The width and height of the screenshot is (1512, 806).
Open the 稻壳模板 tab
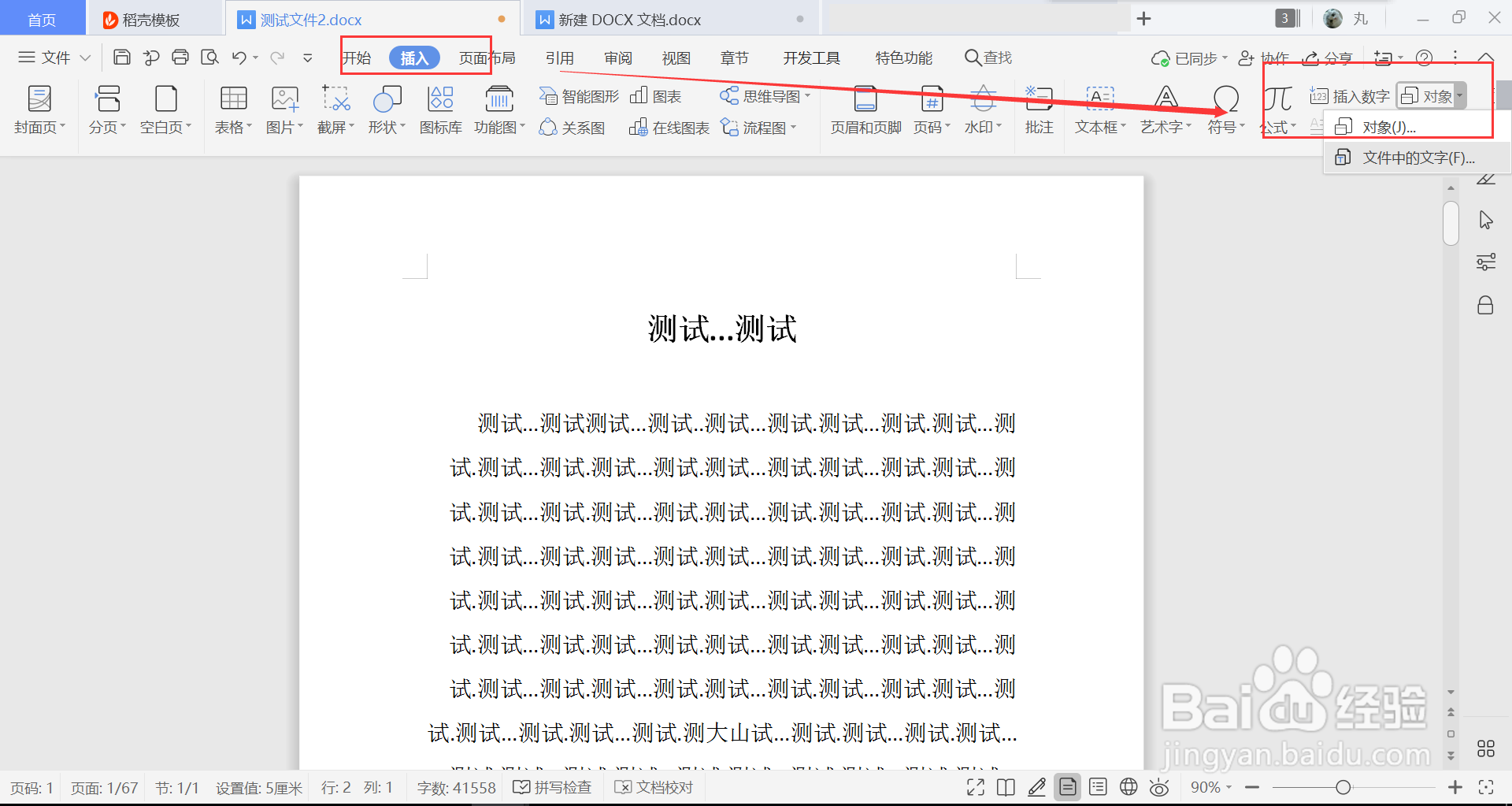click(x=155, y=19)
